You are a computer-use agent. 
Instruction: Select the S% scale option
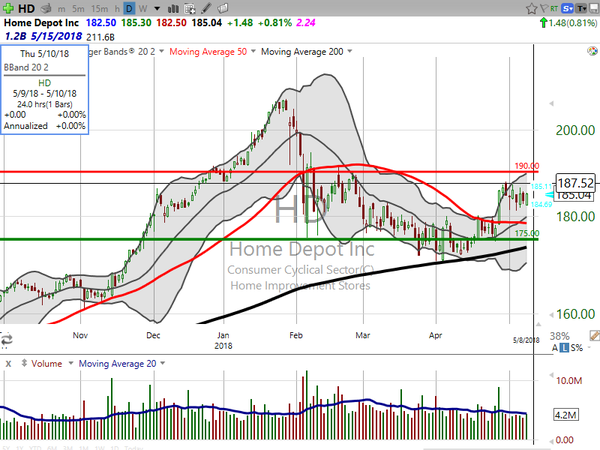click(x=576, y=348)
